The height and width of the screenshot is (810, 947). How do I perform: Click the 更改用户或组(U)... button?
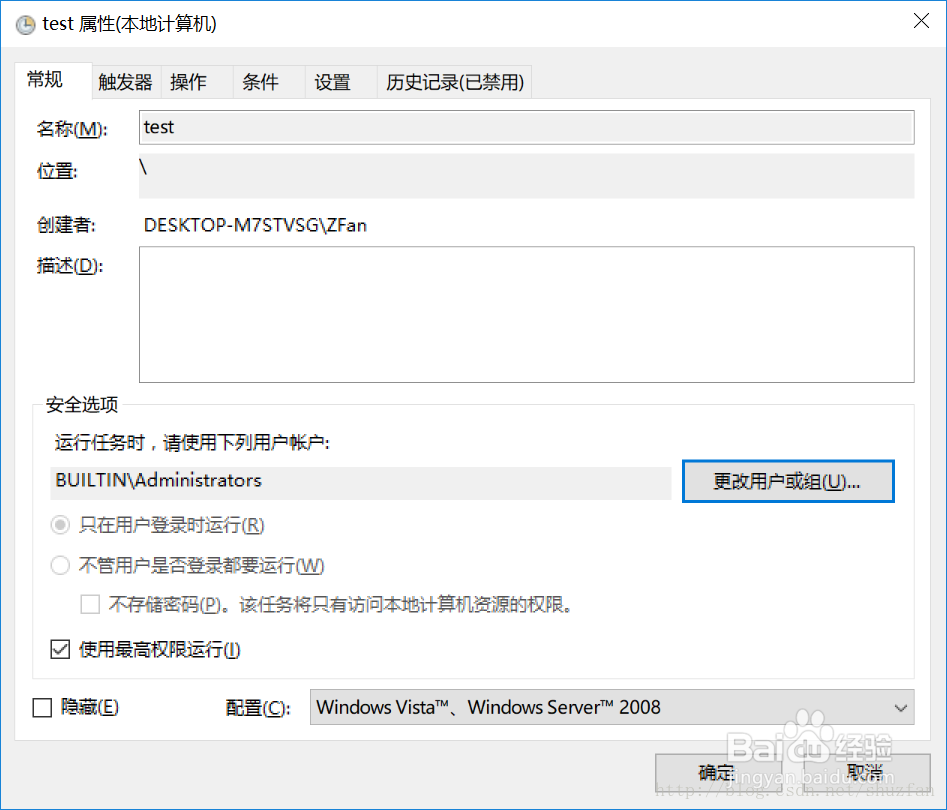788,481
